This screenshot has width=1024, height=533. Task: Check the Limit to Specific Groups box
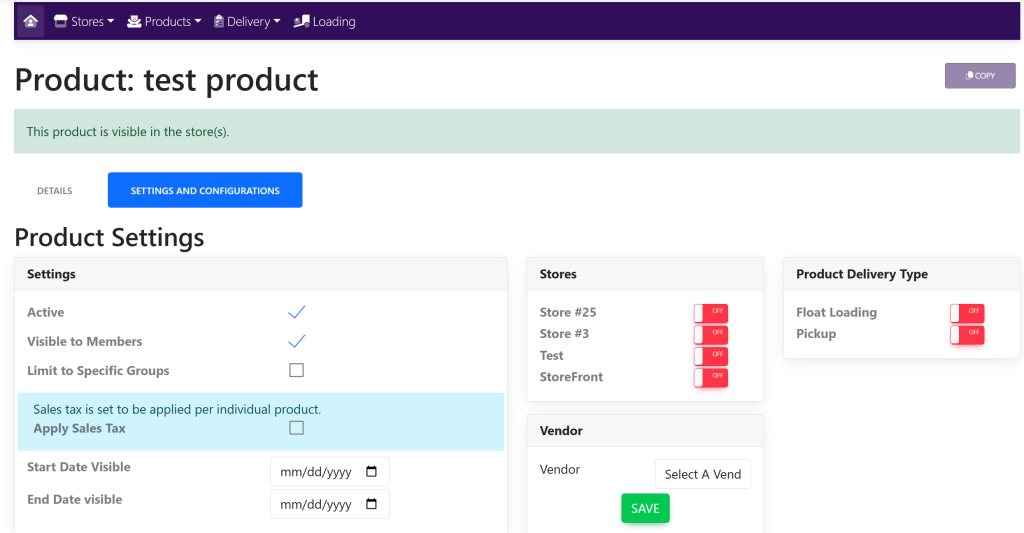pyautogui.click(x=296, y=370)
